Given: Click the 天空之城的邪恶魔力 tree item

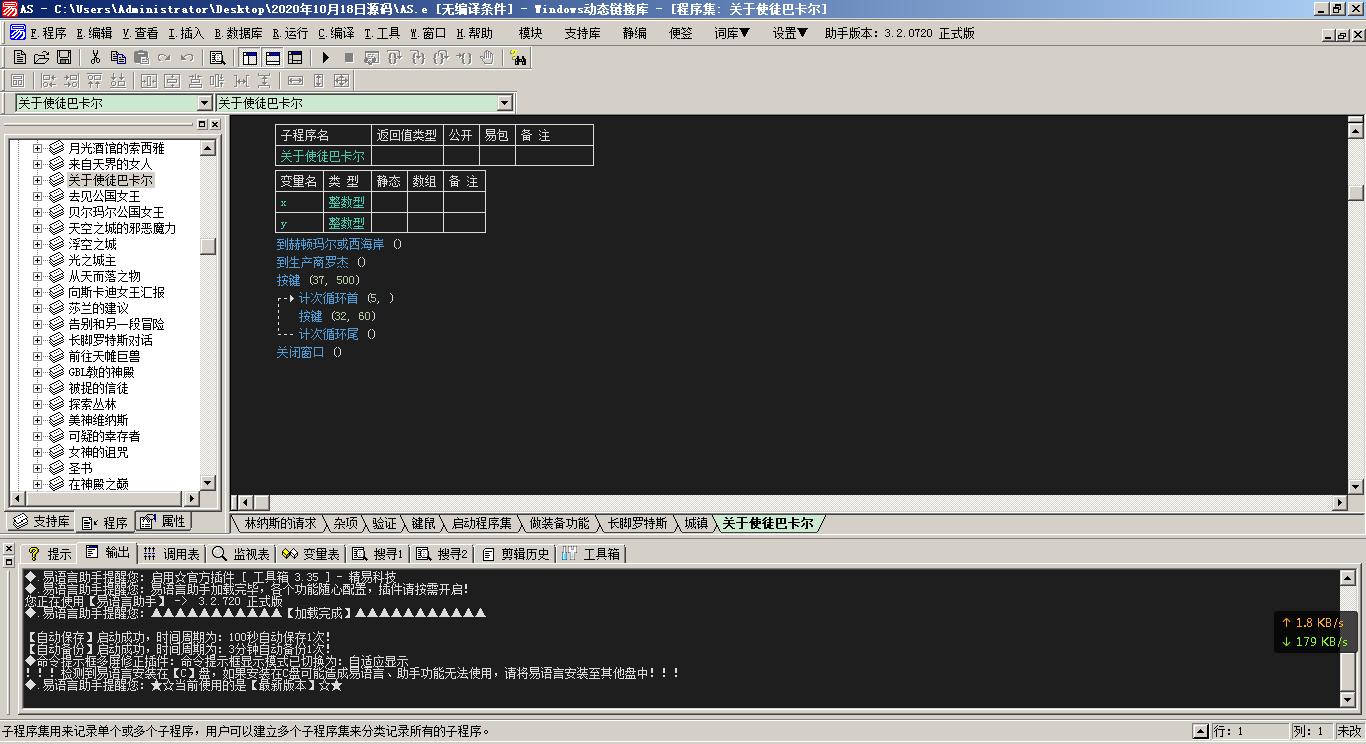Looking at the screenshot, I should click(x=122, y=228).
